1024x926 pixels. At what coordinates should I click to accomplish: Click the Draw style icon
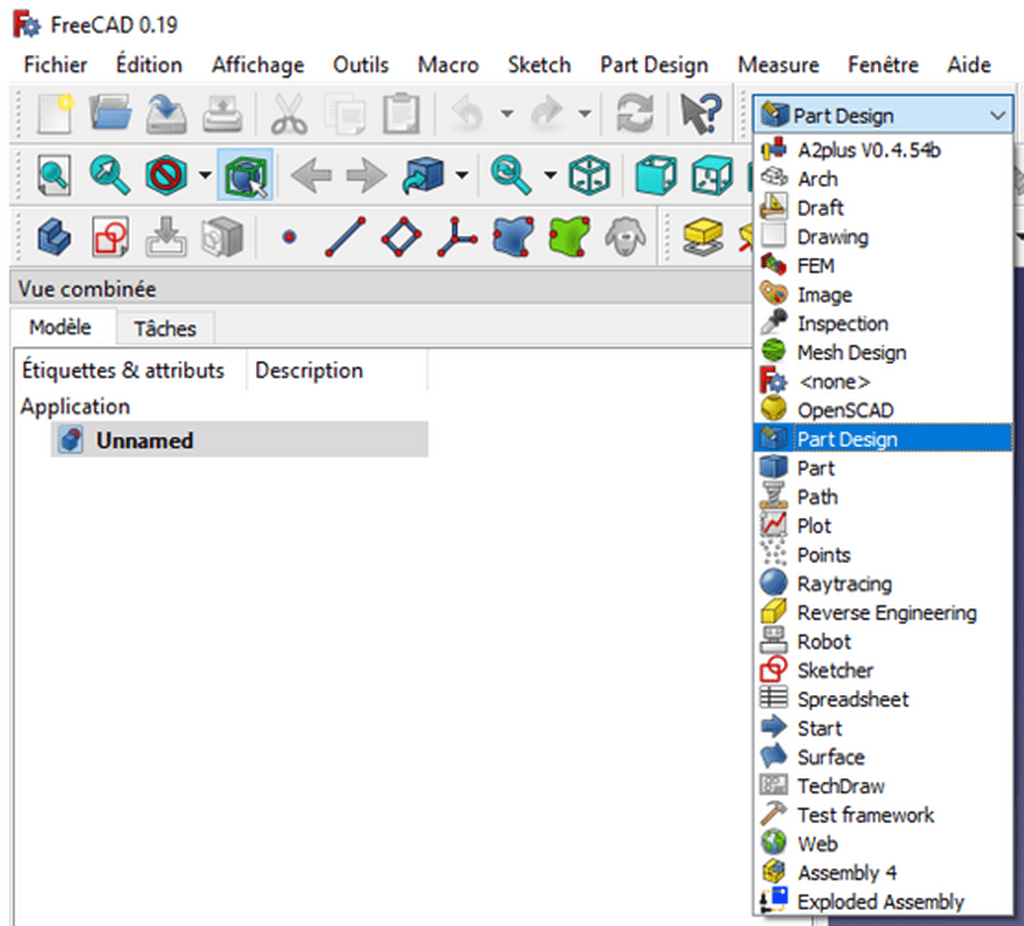(x=166, y=175)
